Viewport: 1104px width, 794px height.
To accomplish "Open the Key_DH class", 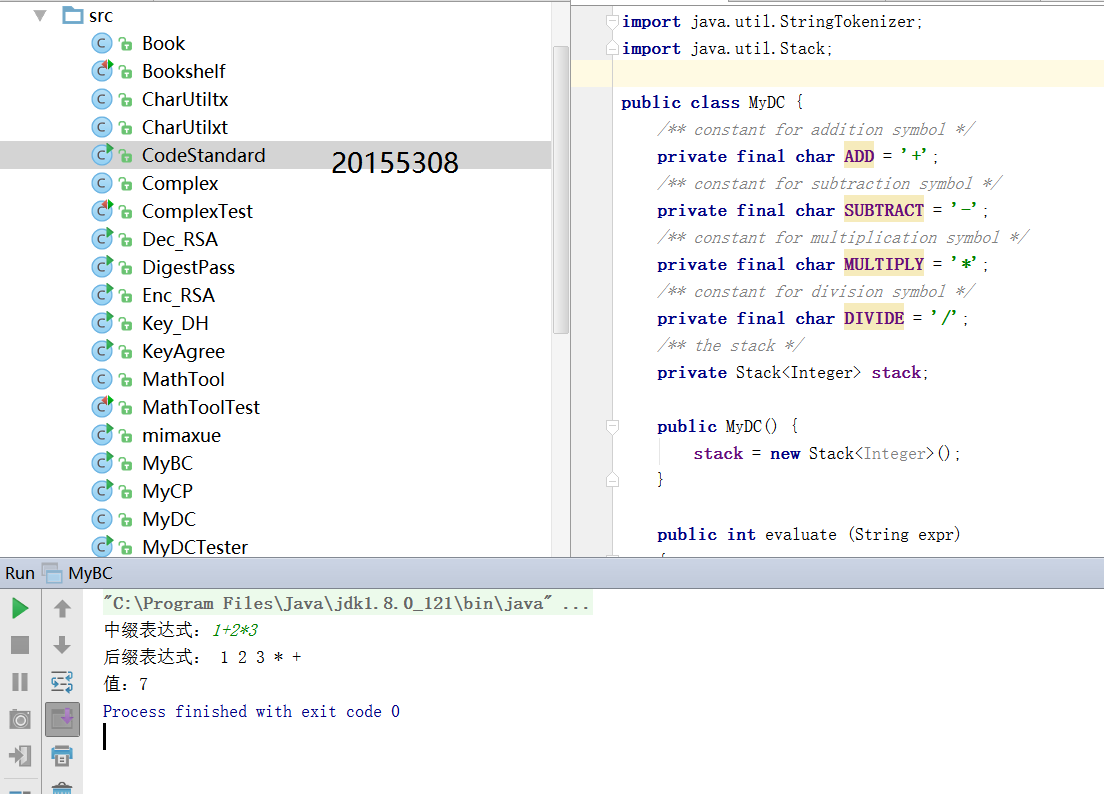I will click(175, 324).
